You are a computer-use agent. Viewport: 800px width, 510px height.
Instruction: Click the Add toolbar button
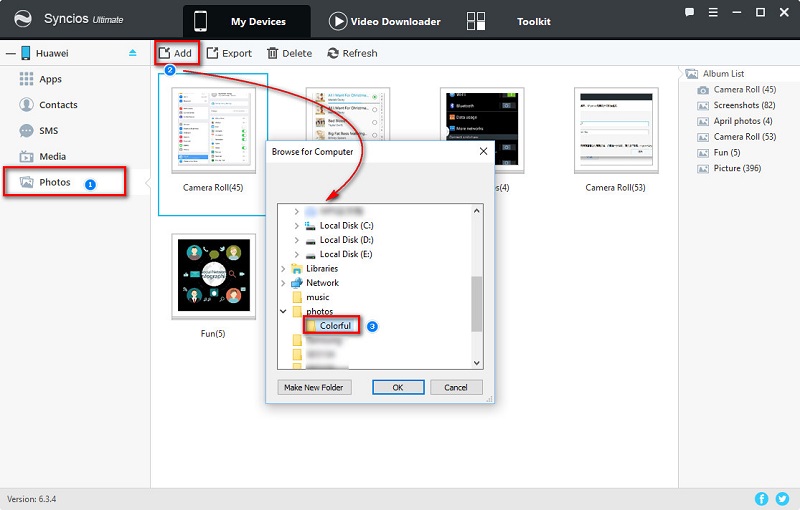point(176,53)
